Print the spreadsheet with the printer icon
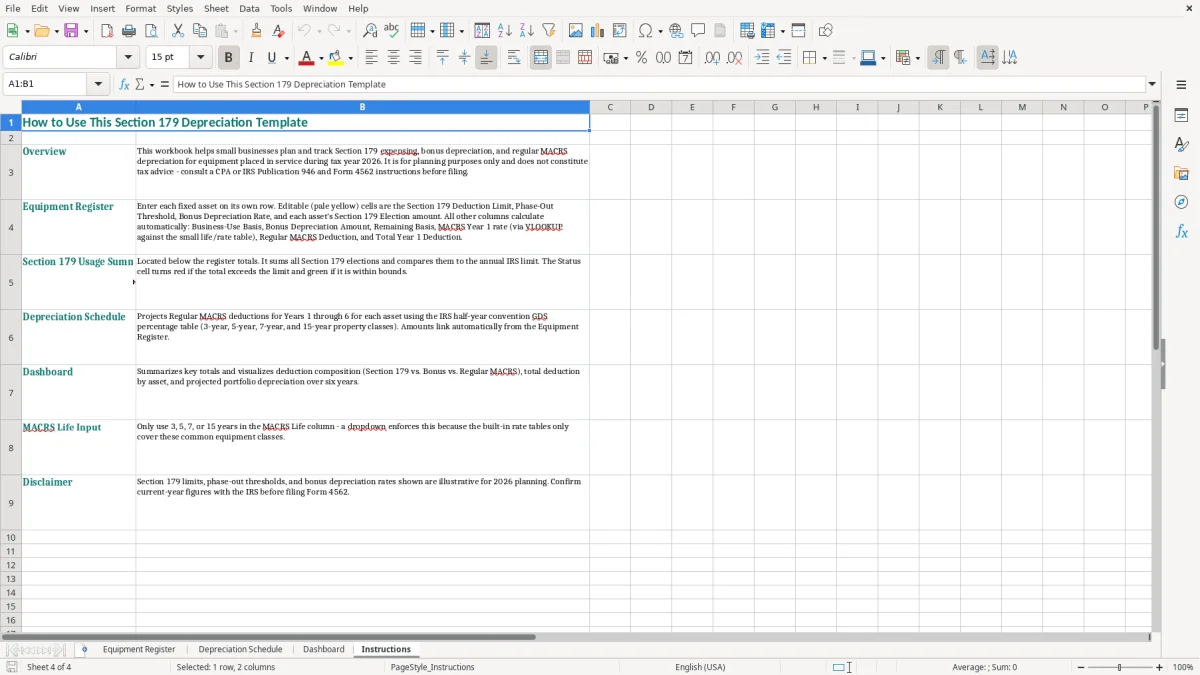 click(129, 31)
